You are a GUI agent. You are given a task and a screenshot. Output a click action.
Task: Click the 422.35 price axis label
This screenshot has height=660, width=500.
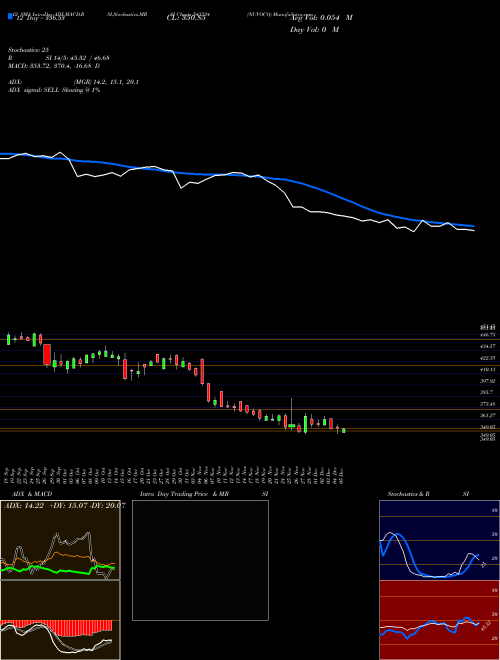click(x=487, y=358)
